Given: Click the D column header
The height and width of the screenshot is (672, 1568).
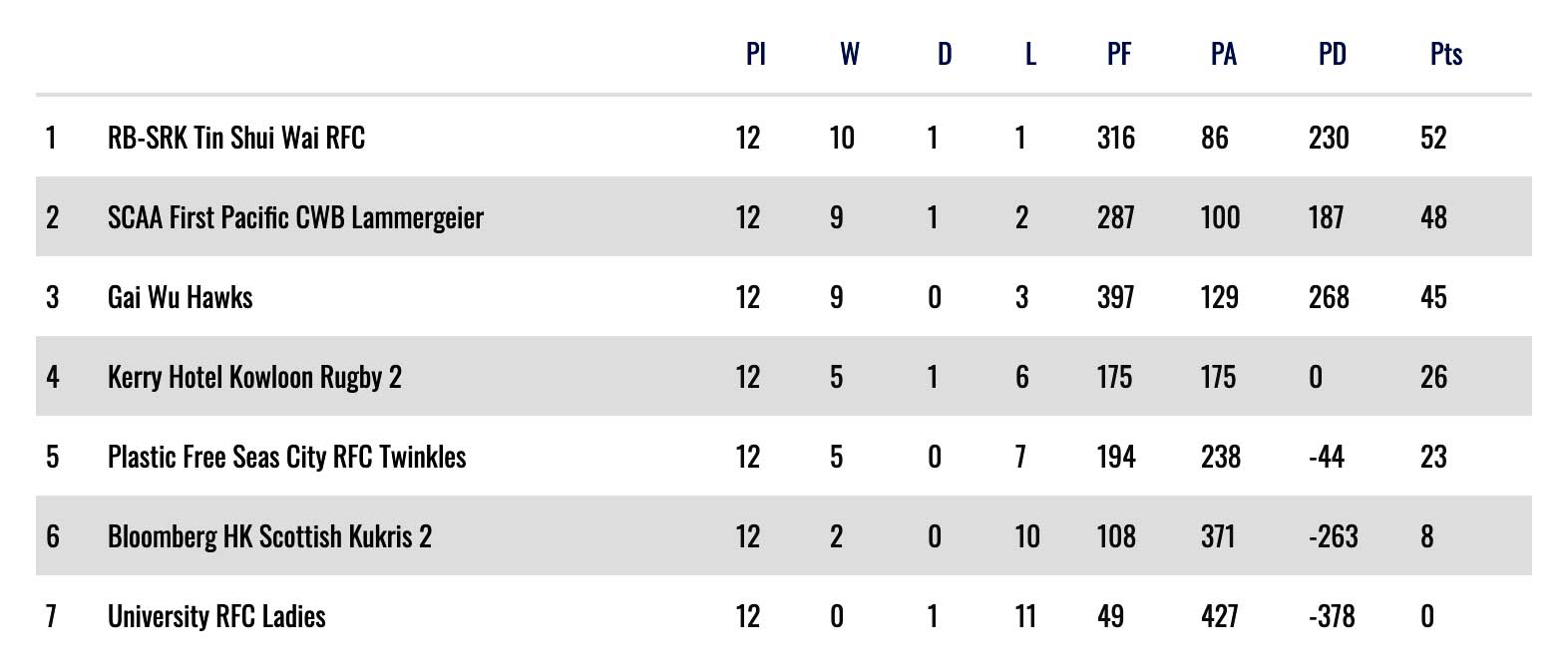Looking at the screenshot, I should [944, 54].
